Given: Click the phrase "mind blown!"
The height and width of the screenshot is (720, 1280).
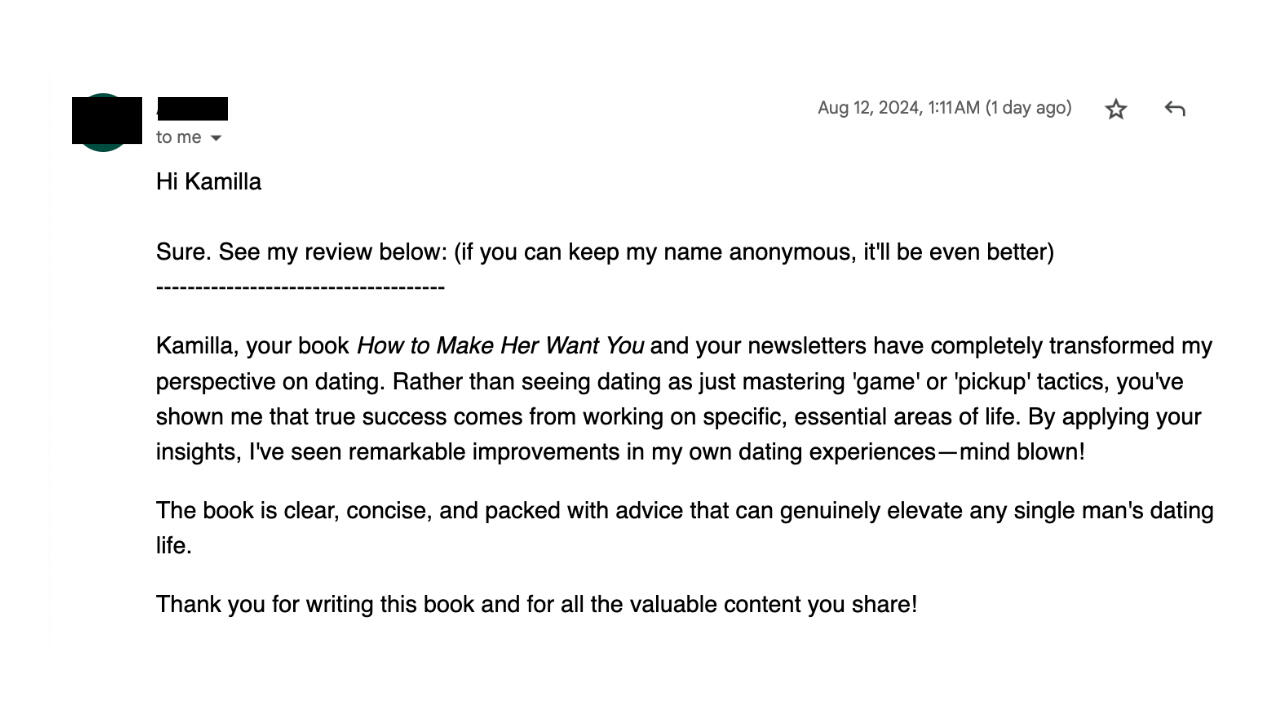Looking at the screenshot, I should click(1021, 452).
